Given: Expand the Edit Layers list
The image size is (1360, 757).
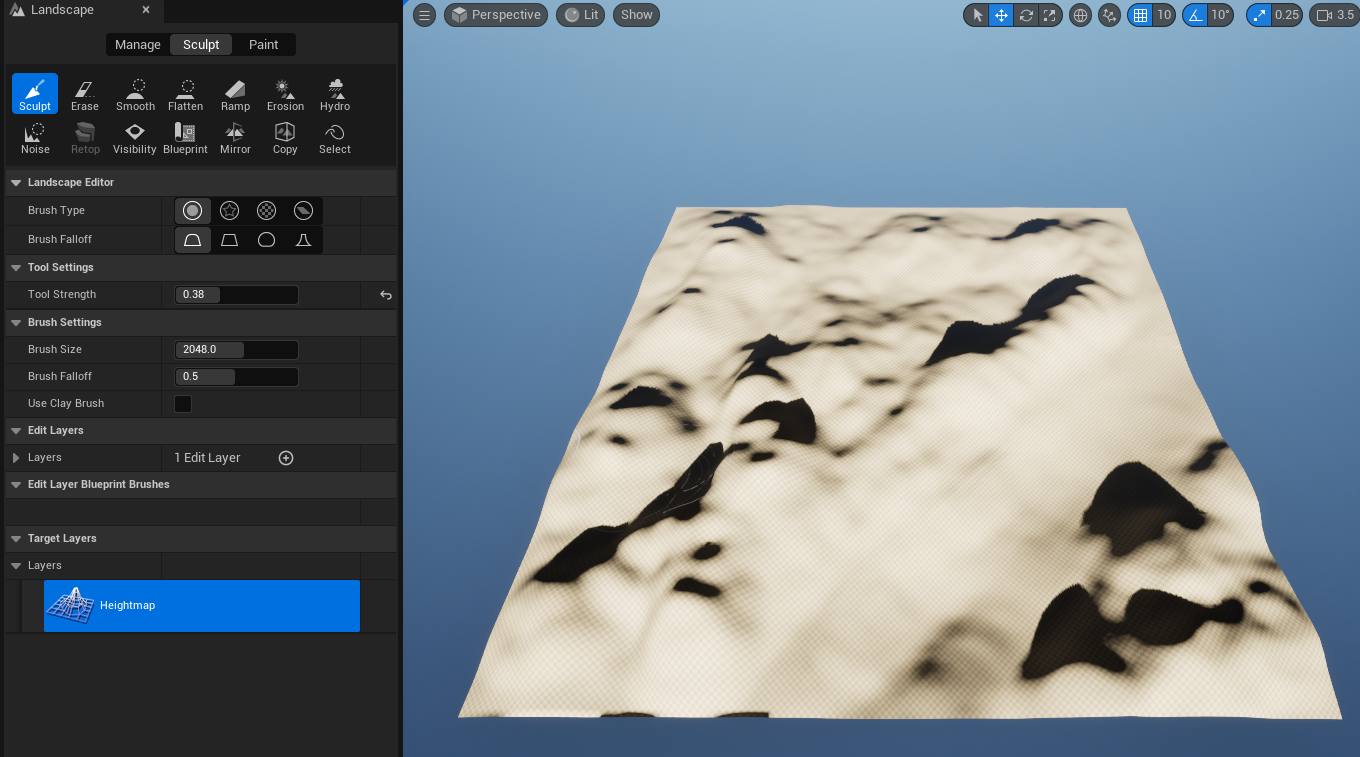Looking at the screenshot, I should click(16, 458).
